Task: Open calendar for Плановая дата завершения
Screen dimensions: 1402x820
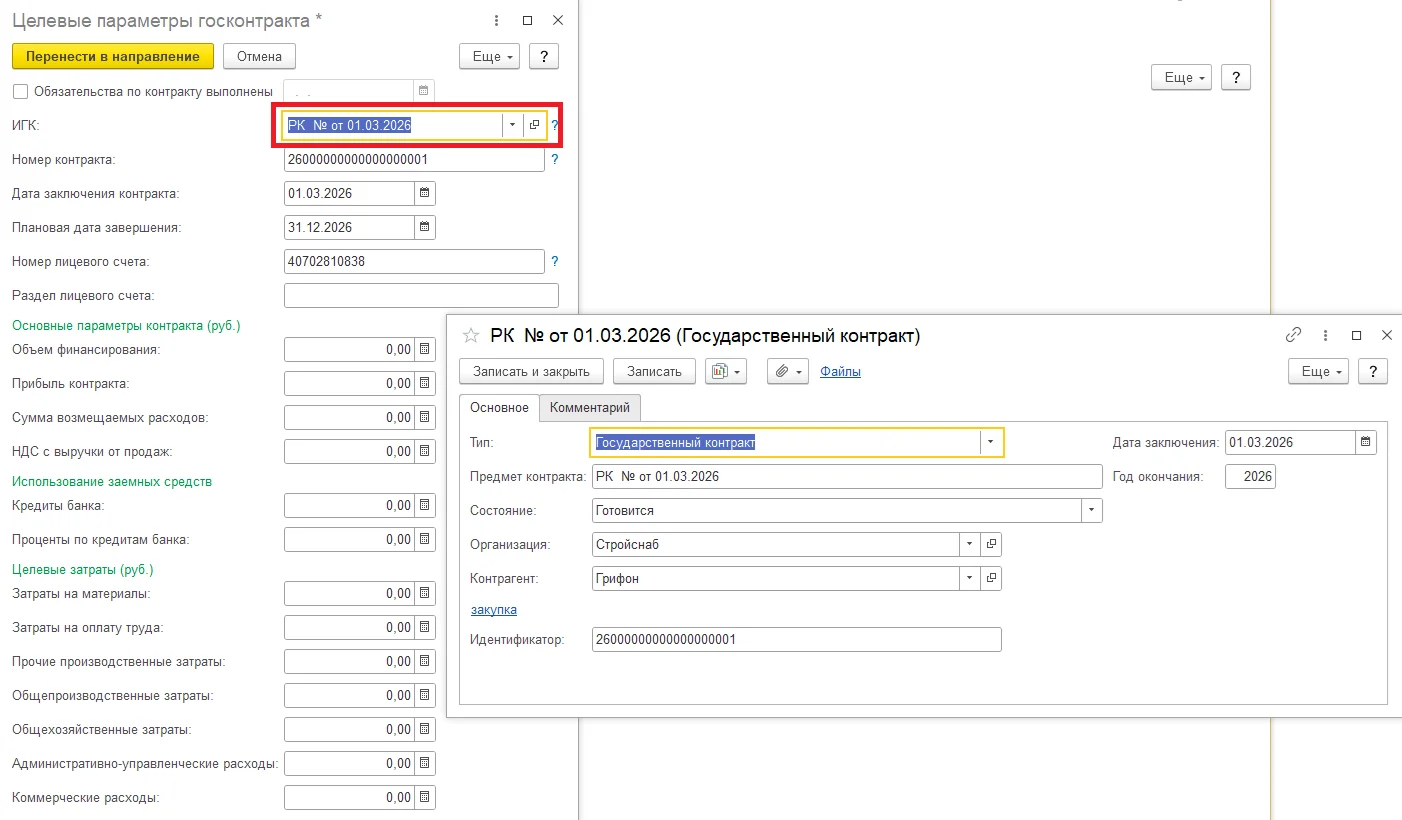Action: click(x=424, y=227)
